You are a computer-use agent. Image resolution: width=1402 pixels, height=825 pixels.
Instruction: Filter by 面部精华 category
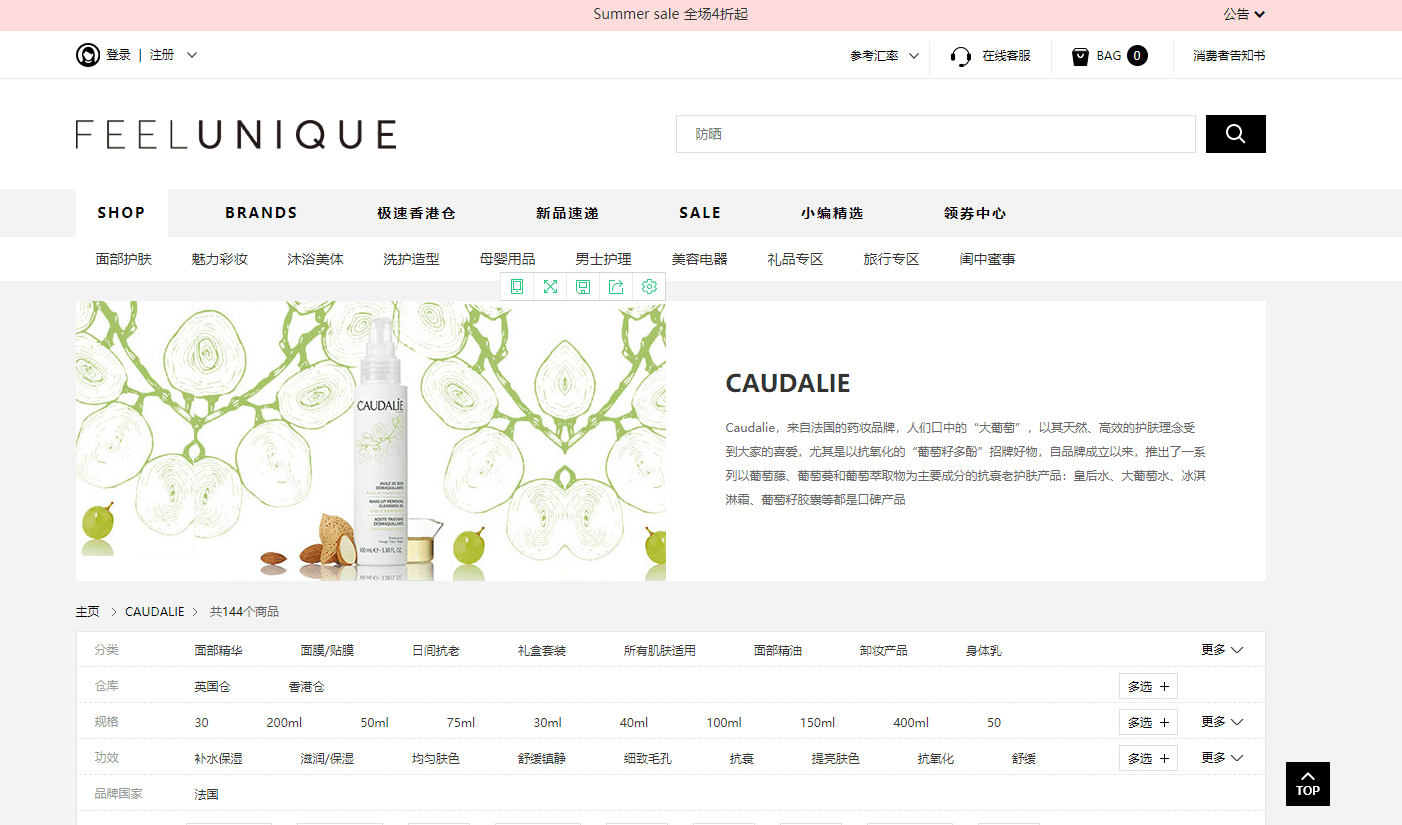[219, 650]
